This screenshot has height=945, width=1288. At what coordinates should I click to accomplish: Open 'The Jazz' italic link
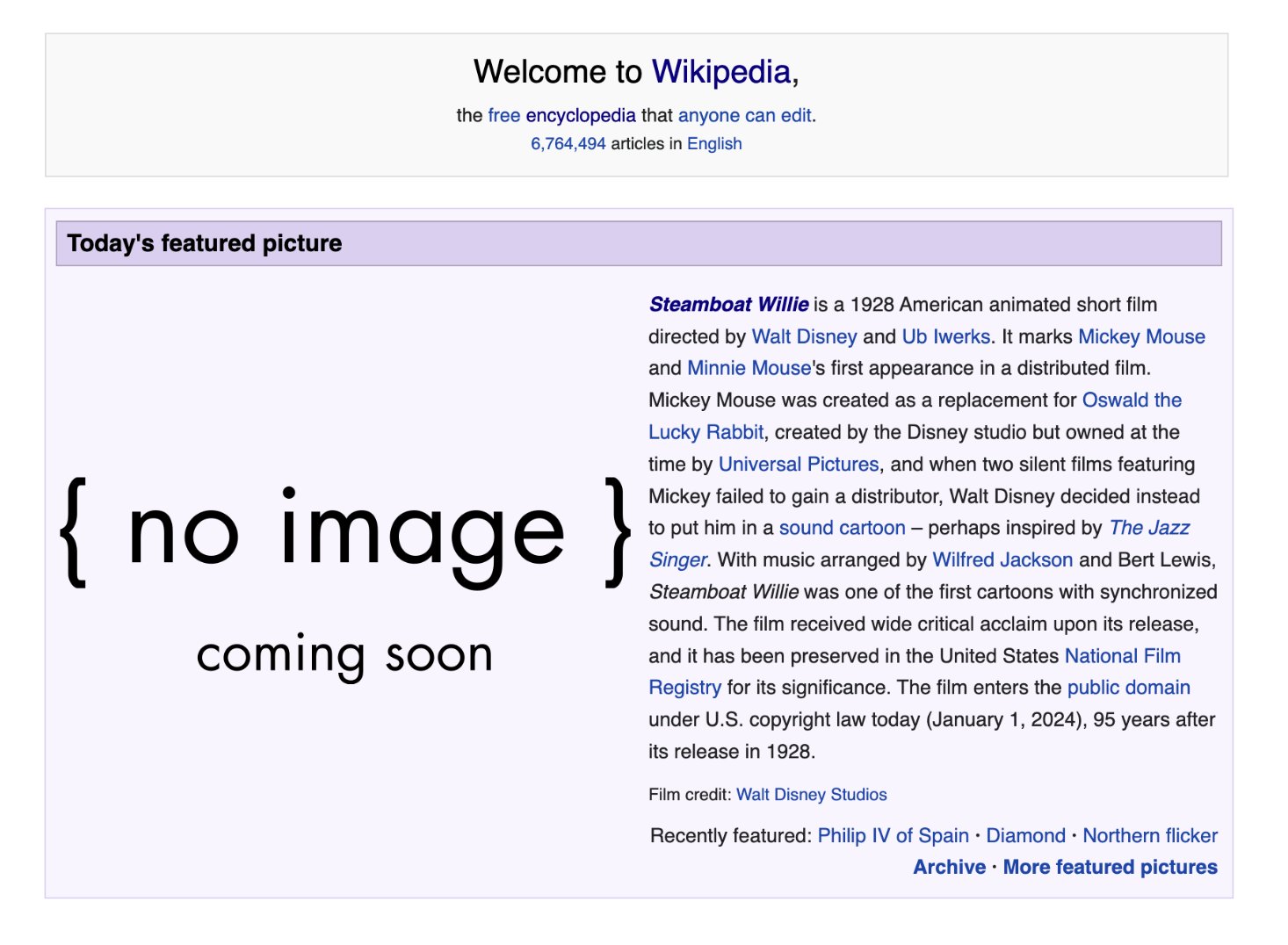[x=1149, y=528]
